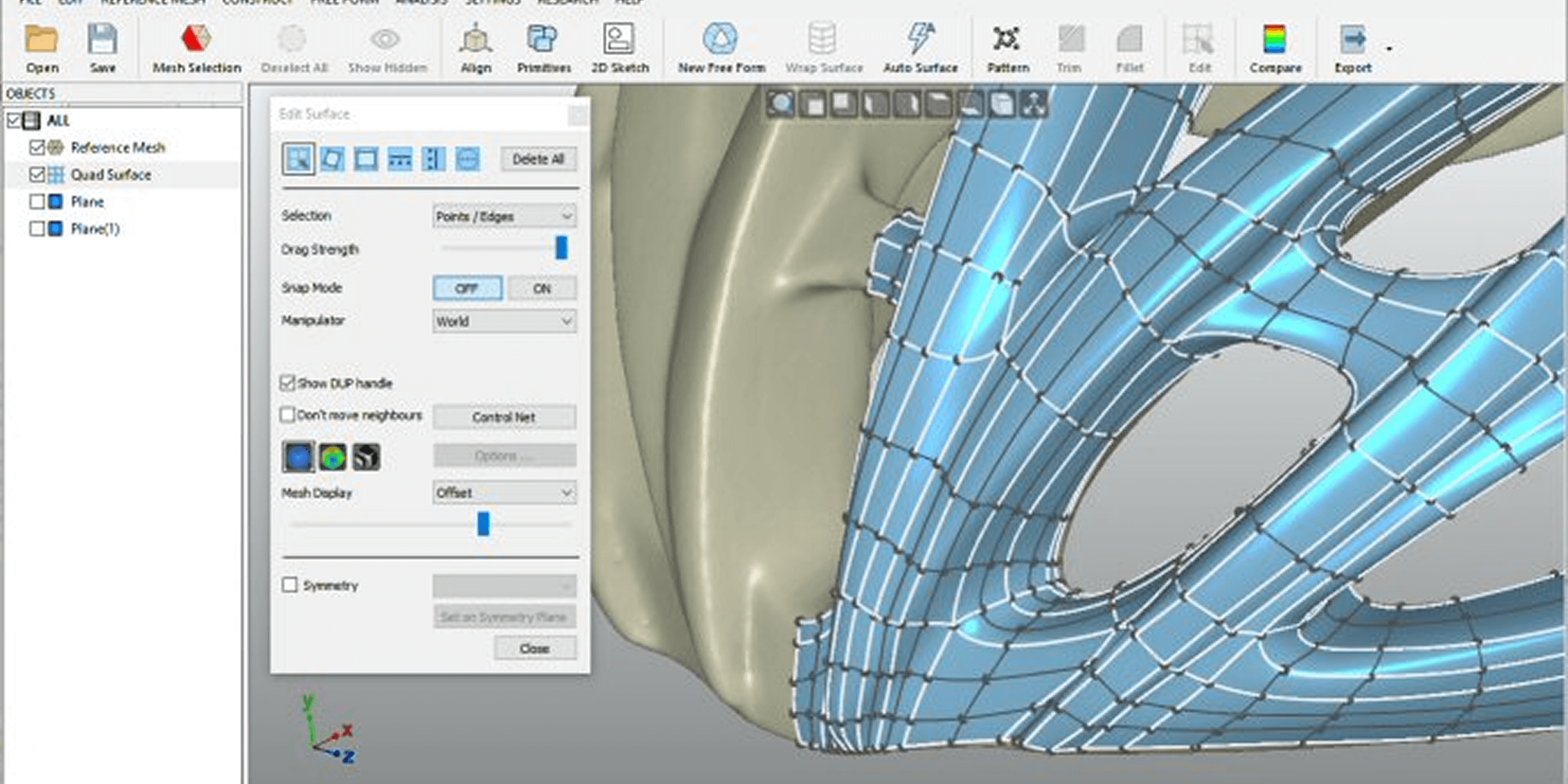Select the top-face view cube icon
1568x784 pixels.
pyautogui.click(x=939, y=104)
